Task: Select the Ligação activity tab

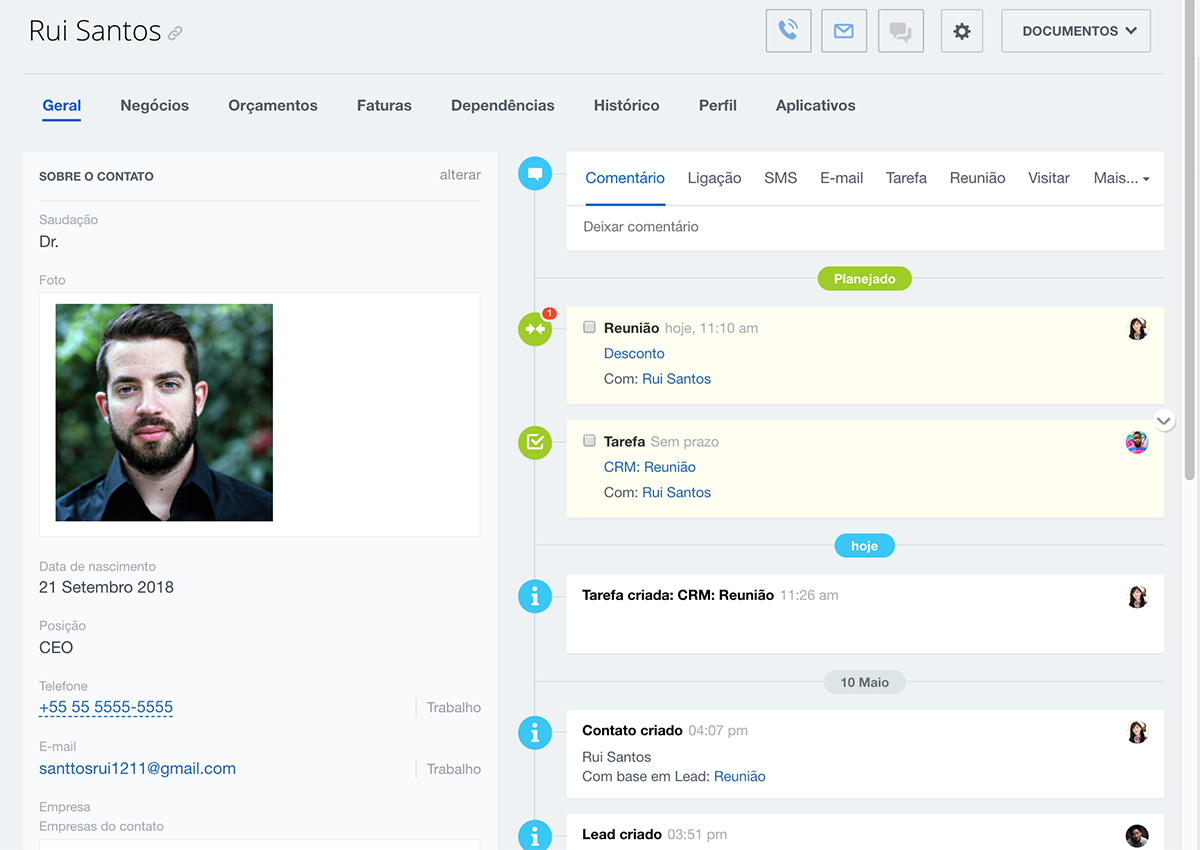Action: (714, 178)
